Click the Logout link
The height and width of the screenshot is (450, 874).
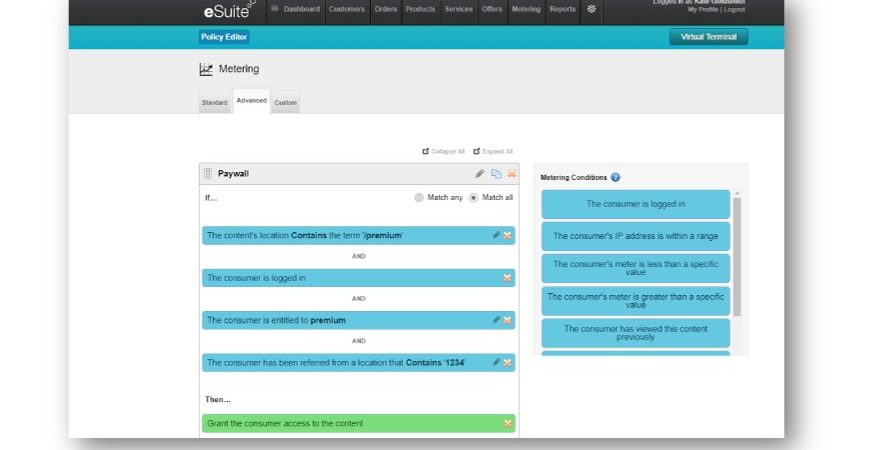click(x=735, y=9)
